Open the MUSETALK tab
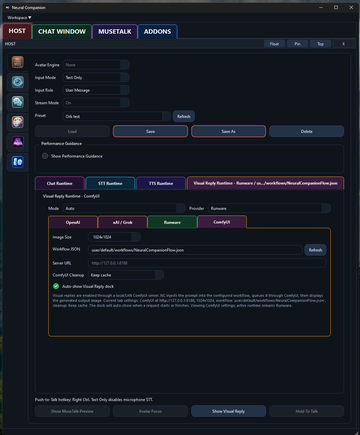The image size is (360, 435). [115, 31]
